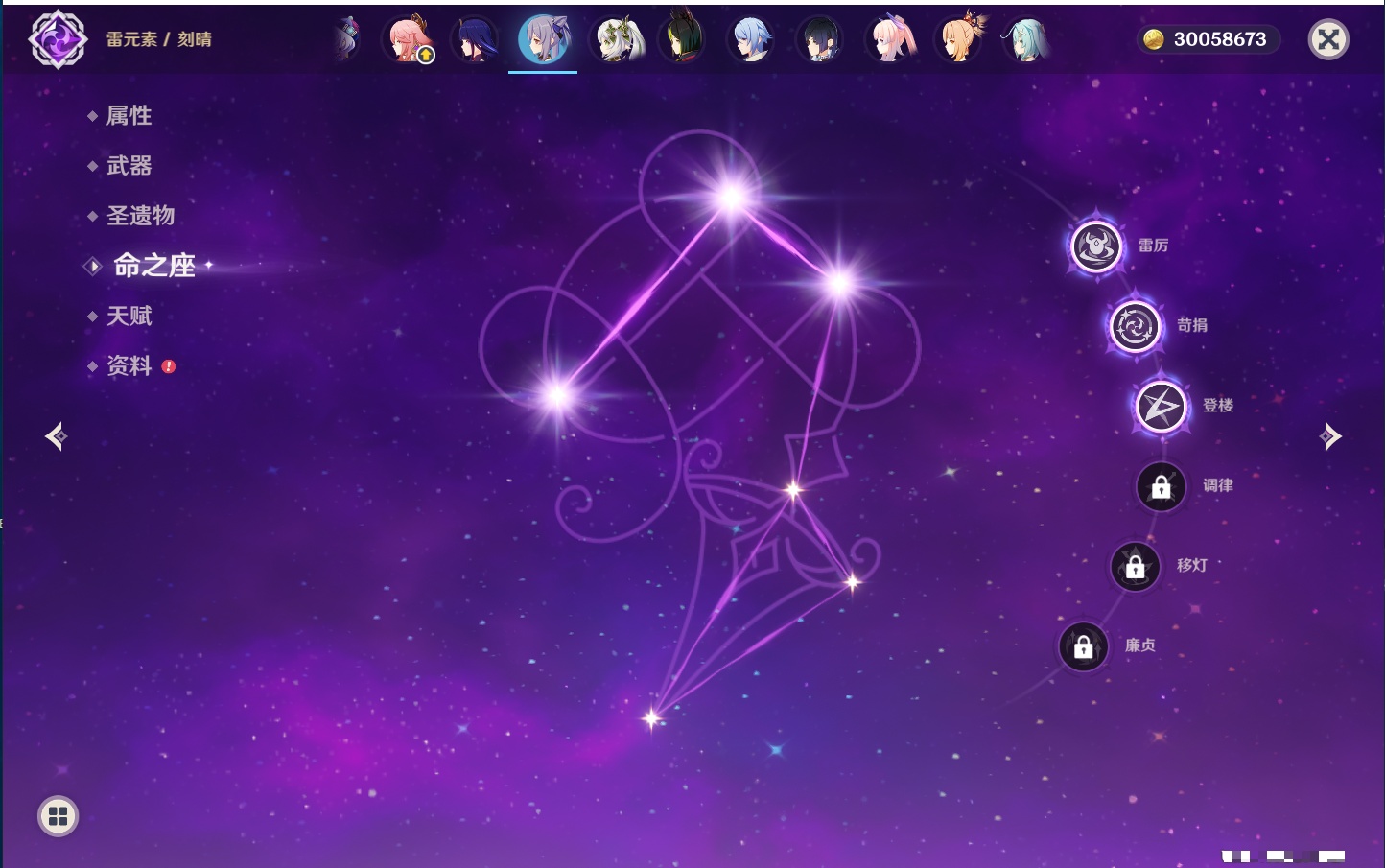Screen dimensions: 1385x868
Task: Select the Raiden Shogun character portrait
Action: pos(475,39)
